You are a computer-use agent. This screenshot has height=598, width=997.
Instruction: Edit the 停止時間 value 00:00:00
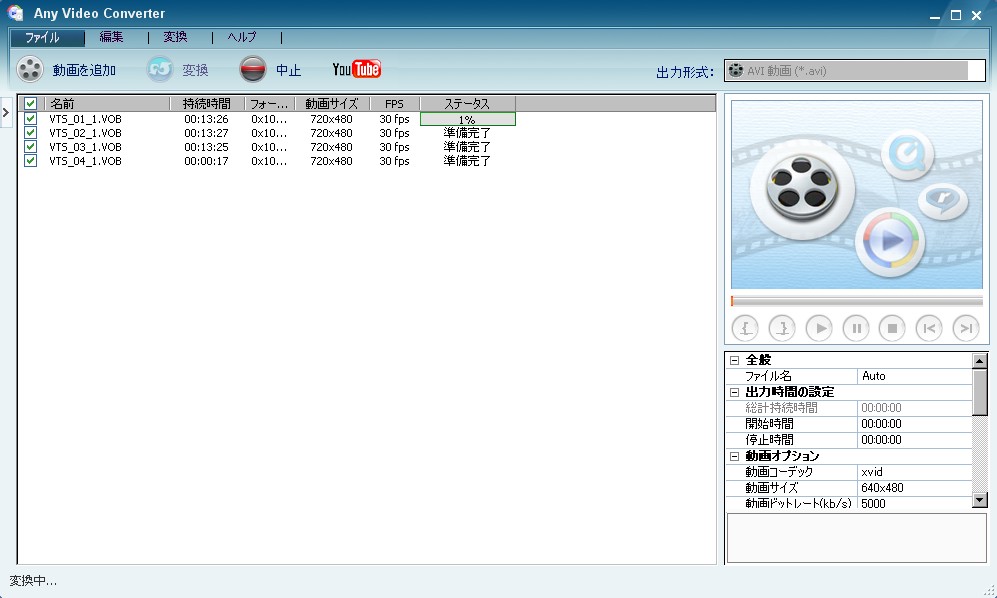[x=915, y=440]
